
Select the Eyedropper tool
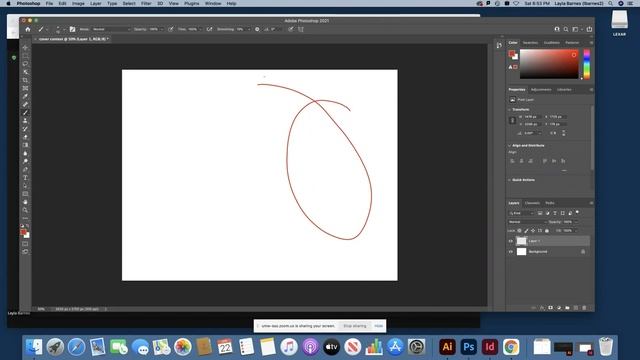(25, 96)
